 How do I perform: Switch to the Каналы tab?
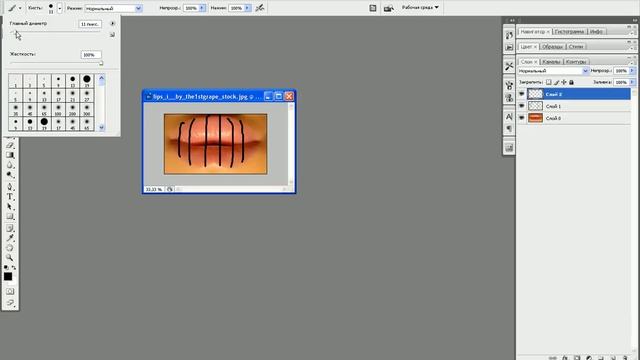tap(551, 62)
